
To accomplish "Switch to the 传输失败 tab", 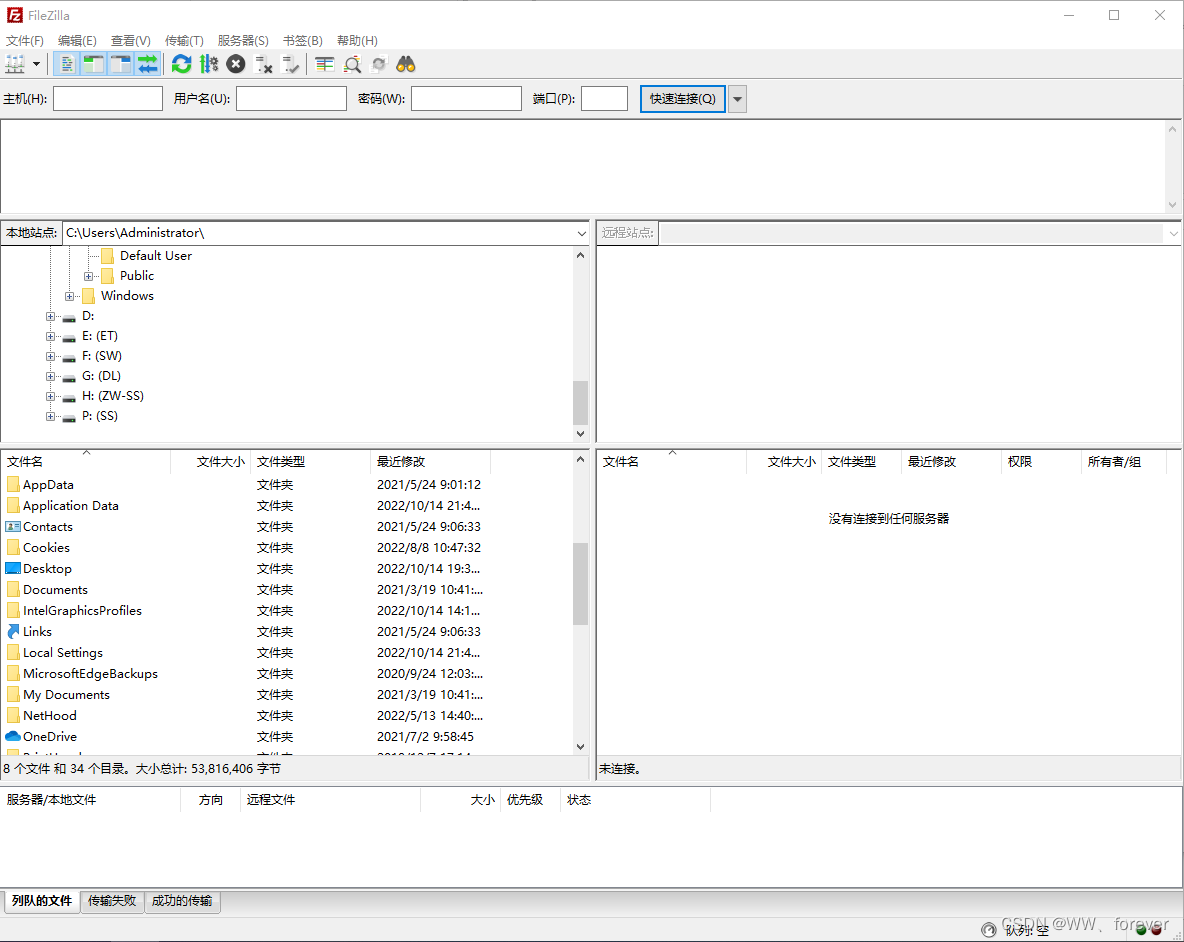I will [112, 901].
